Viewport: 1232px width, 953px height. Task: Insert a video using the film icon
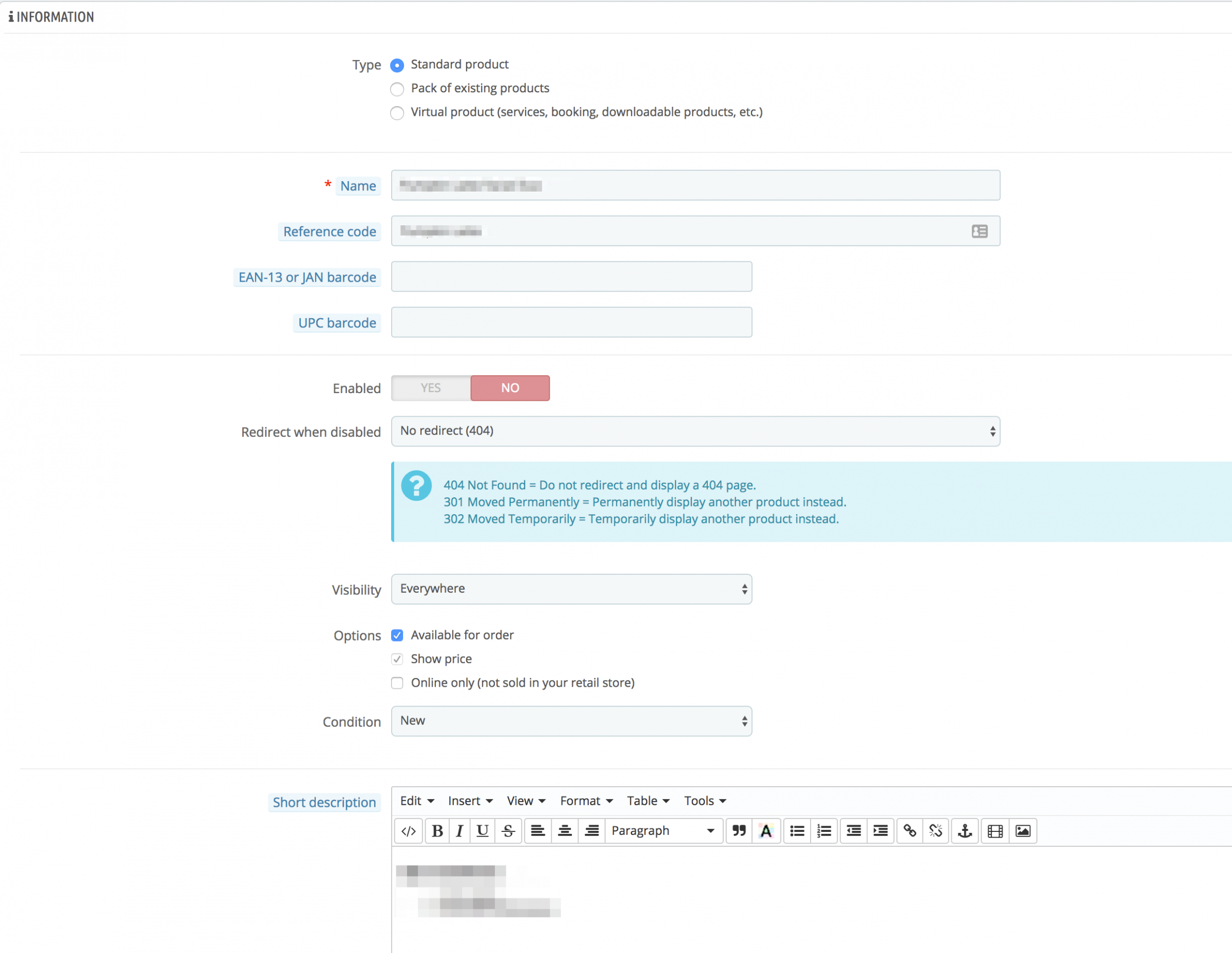click(995, 831)
